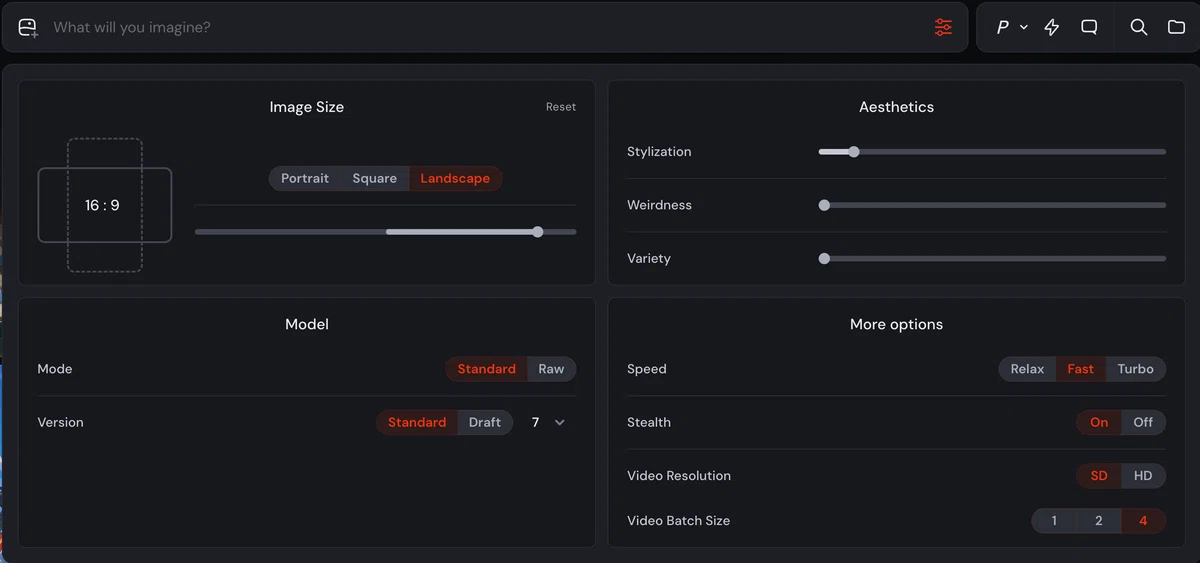Click the aspect ratio slider handle
Viewport: 1200px width, 563px height.
[x=538, y=232]
